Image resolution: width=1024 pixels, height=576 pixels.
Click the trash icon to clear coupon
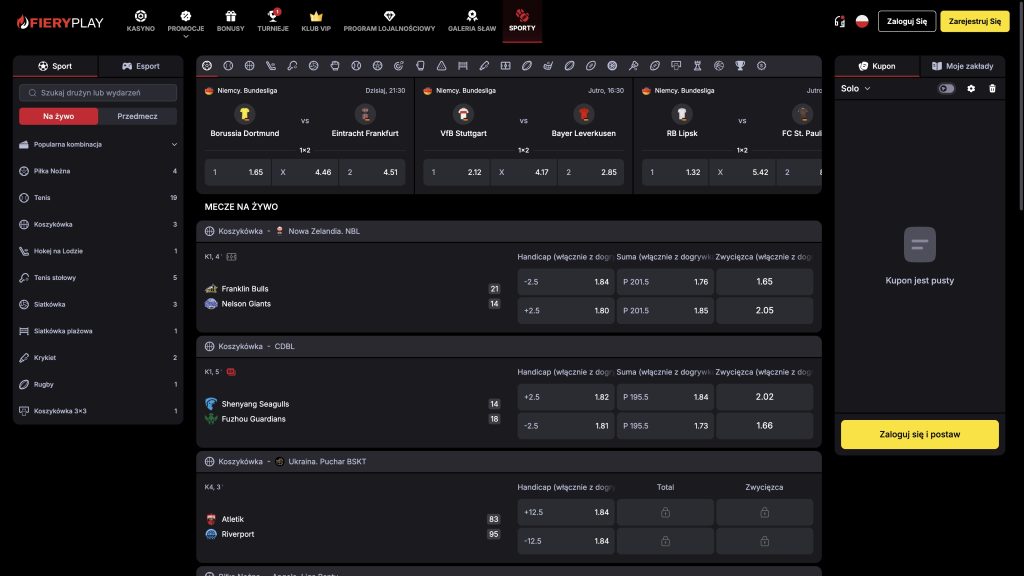tap(992, 88)
